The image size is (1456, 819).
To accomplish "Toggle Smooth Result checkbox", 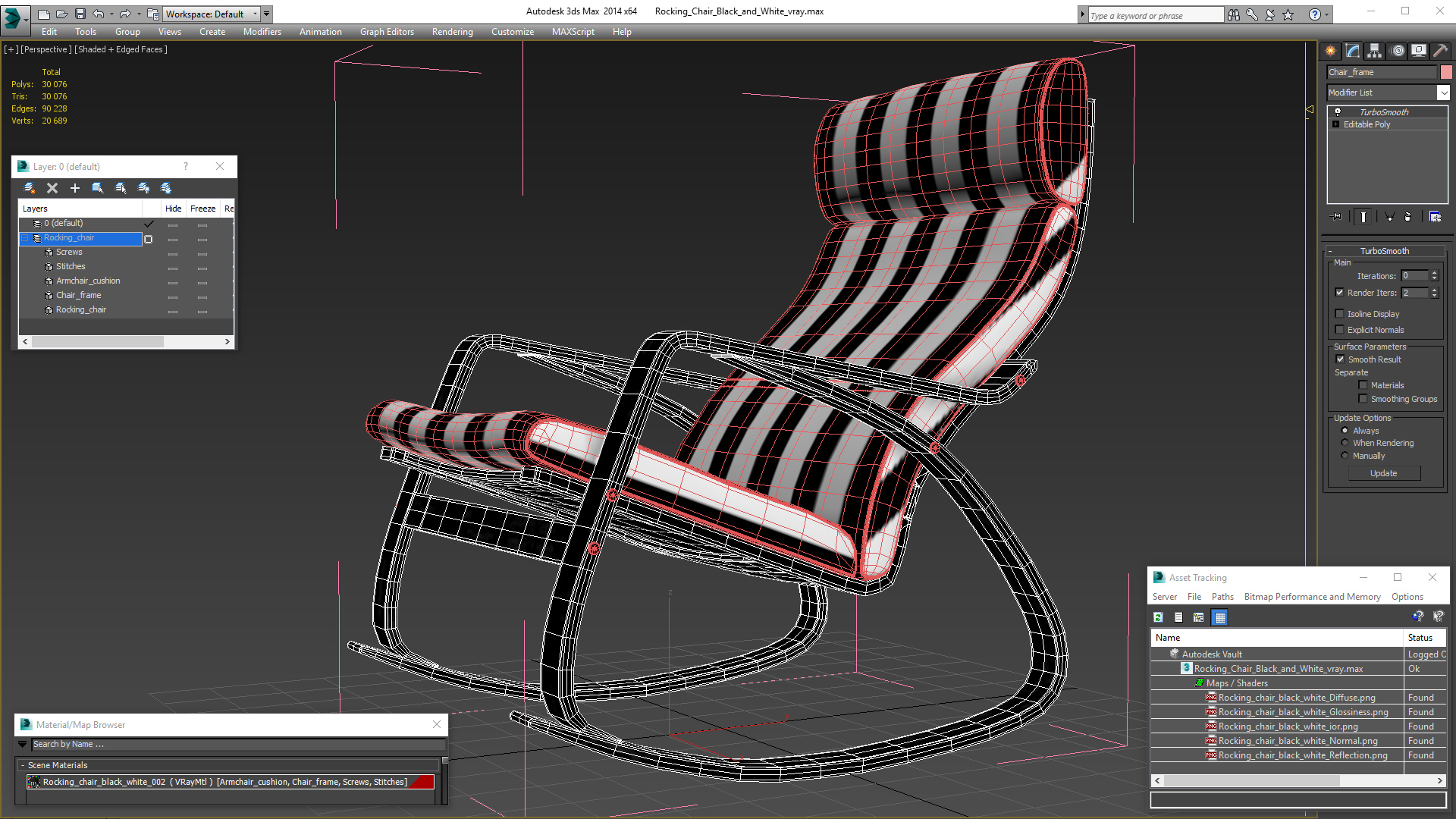I will pos(1340,359).
